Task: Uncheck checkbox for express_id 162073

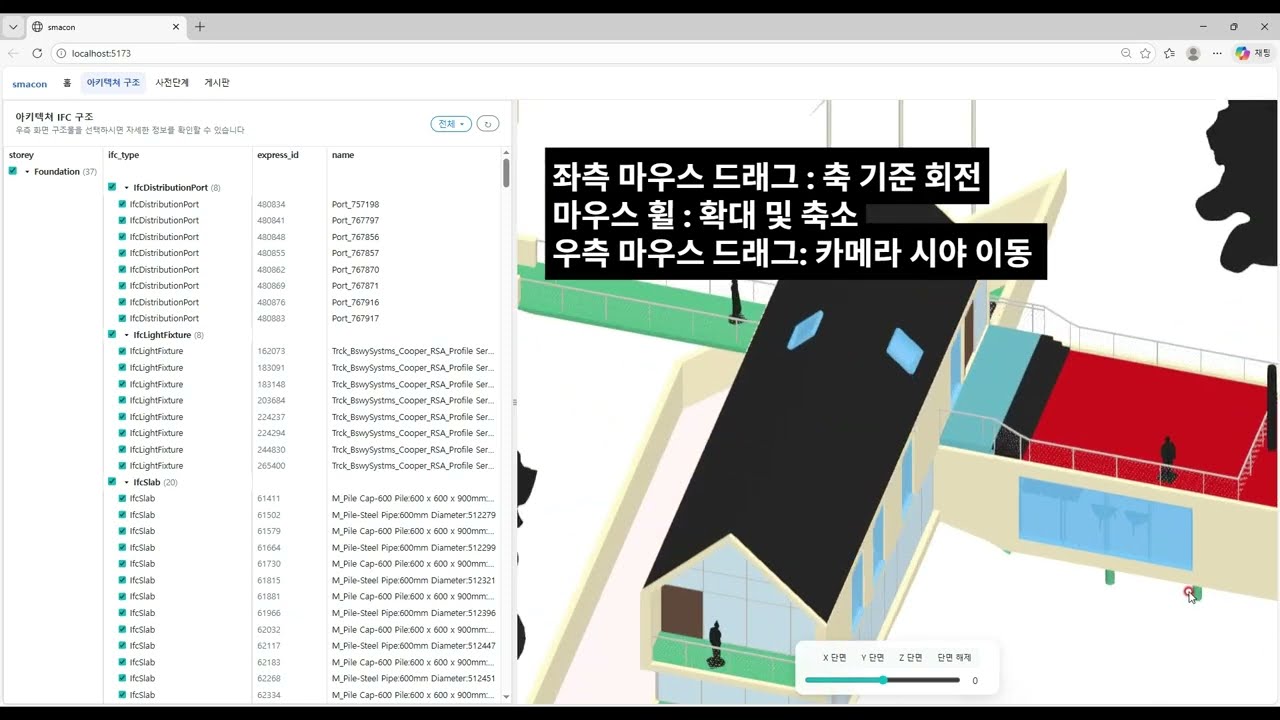Action: tap(122, 351)
